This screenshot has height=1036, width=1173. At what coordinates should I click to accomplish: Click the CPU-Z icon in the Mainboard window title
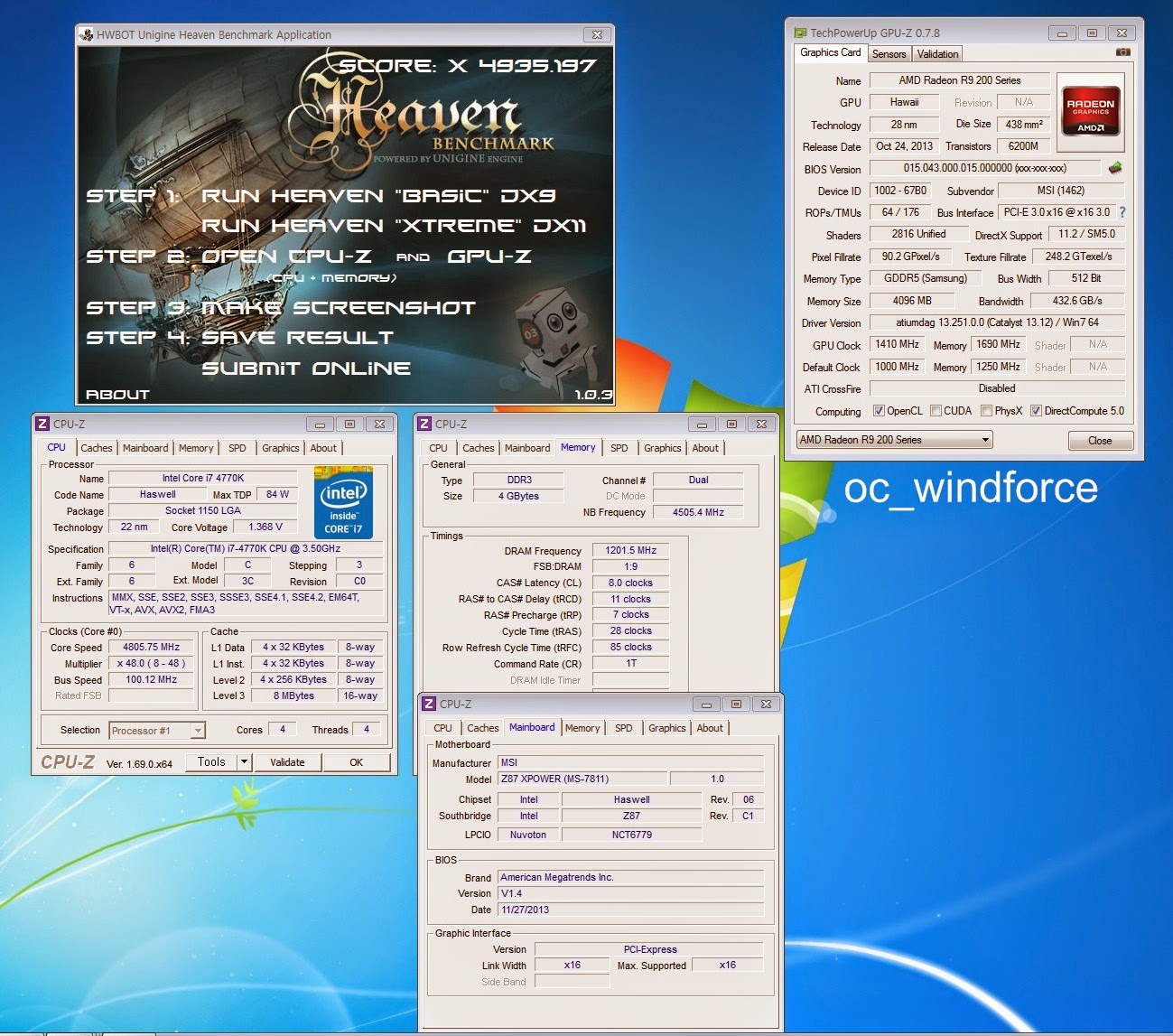point(429,704)
